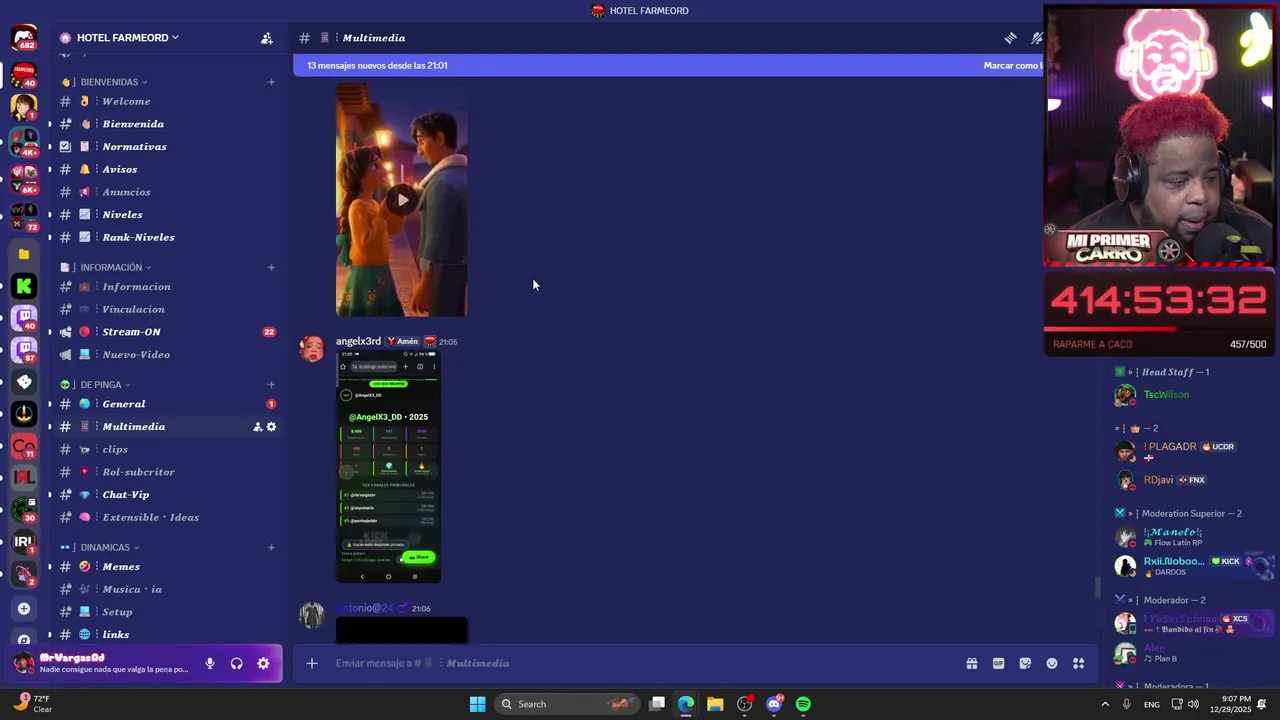Open volume control in system tray
The width and height of the screenshot is (1280, 720).
tap(1194, 704)
